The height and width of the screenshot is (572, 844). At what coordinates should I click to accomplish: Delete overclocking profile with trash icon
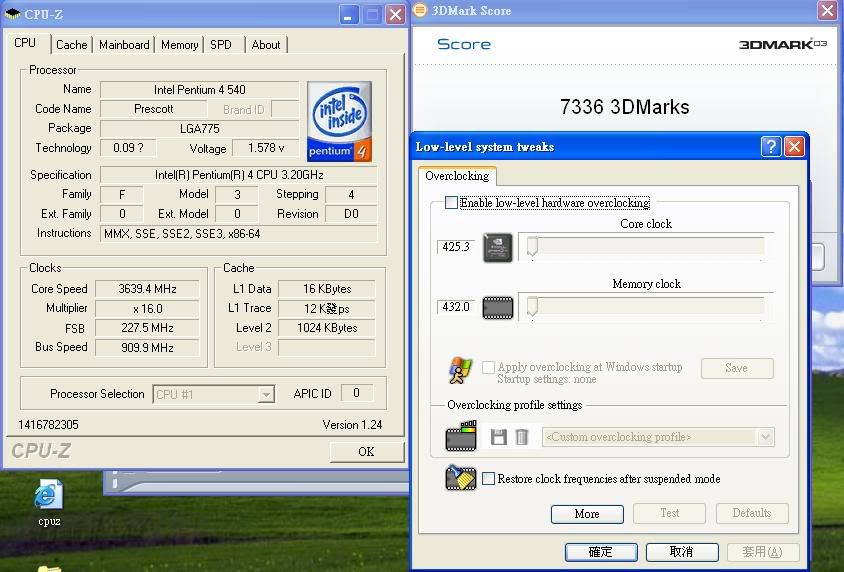click(x=522, y=437)
